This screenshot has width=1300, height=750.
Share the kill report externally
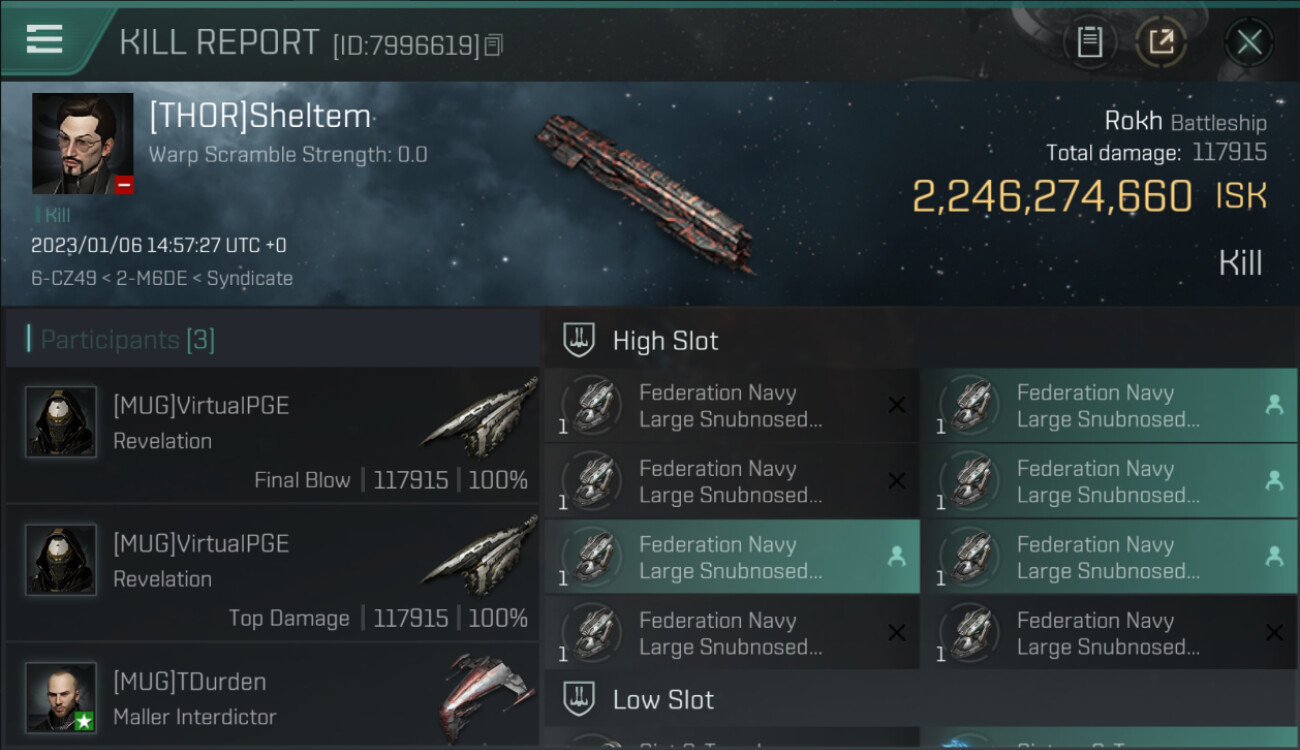1161,42
